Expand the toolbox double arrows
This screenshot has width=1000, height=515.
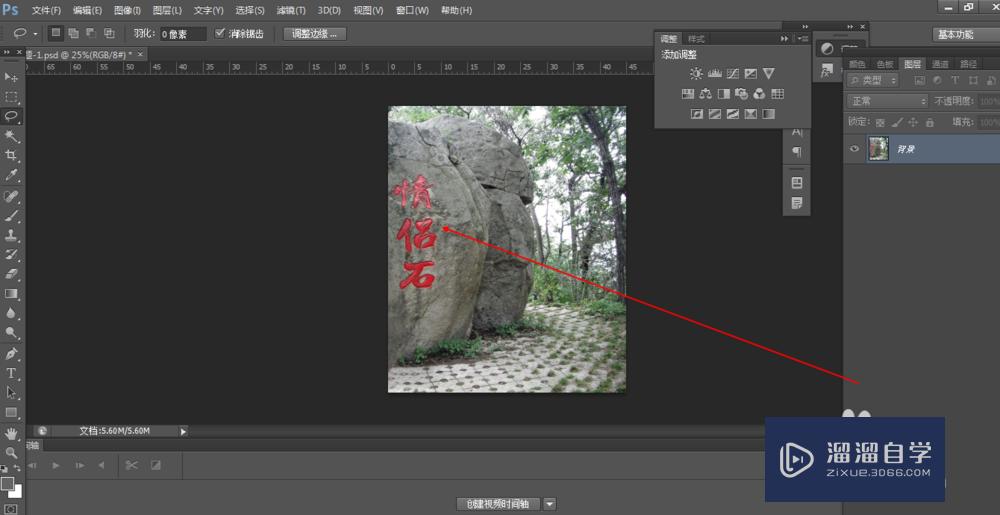pyautogui.click(x=7, y=52)
